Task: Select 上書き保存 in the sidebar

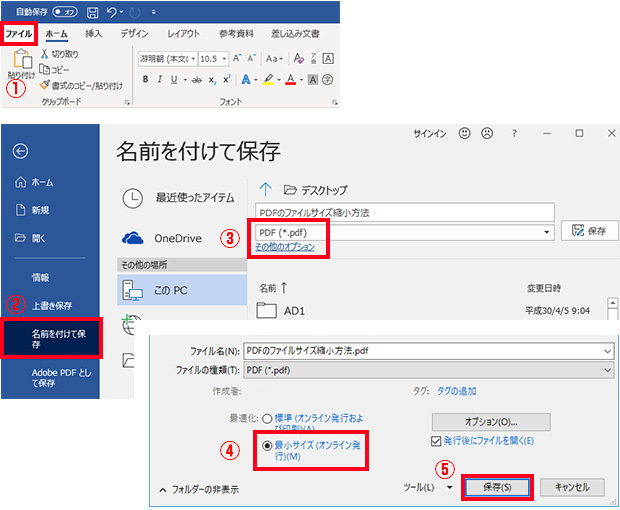Action: 52,305
